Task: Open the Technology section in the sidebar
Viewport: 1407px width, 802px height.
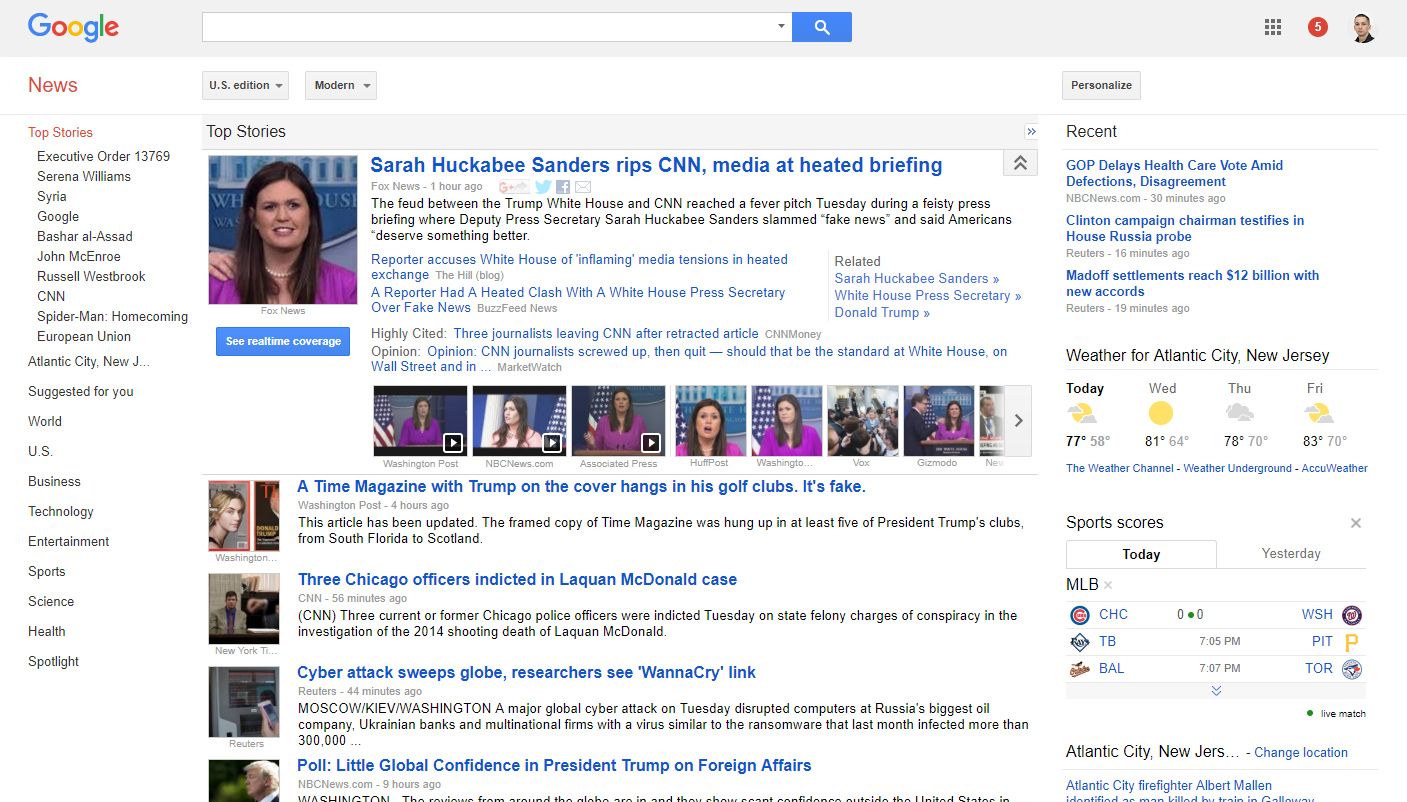Action: click(x=61, y=512)
